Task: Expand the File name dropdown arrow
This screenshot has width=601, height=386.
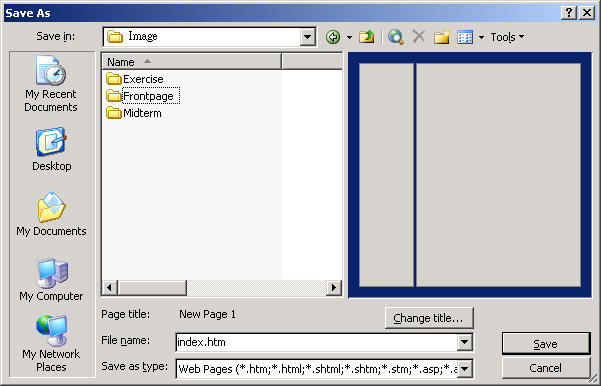Action: (465, 342)
